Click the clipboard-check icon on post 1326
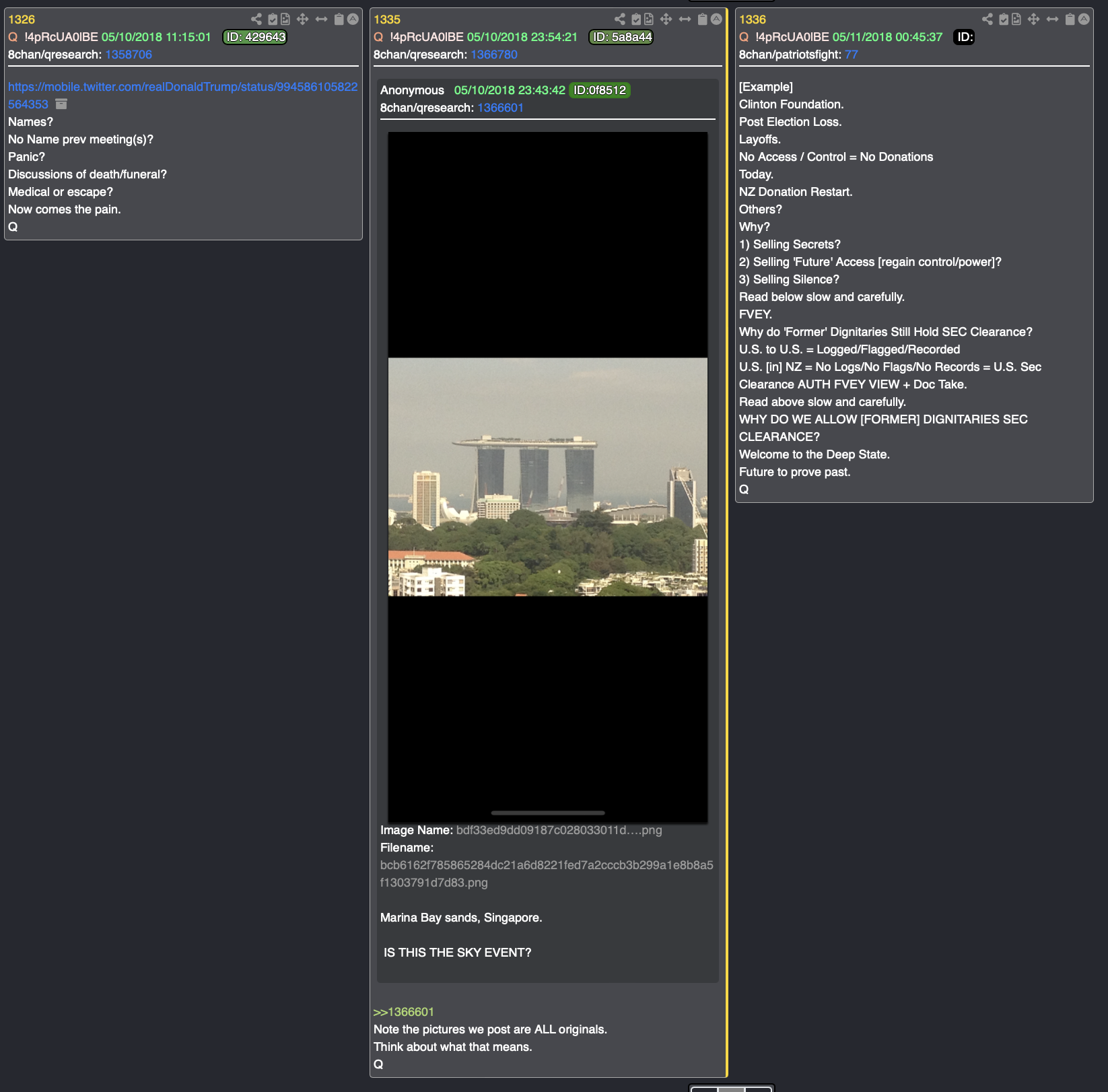This screenshot has height=1092, width=1108. (x=273, y=20)
